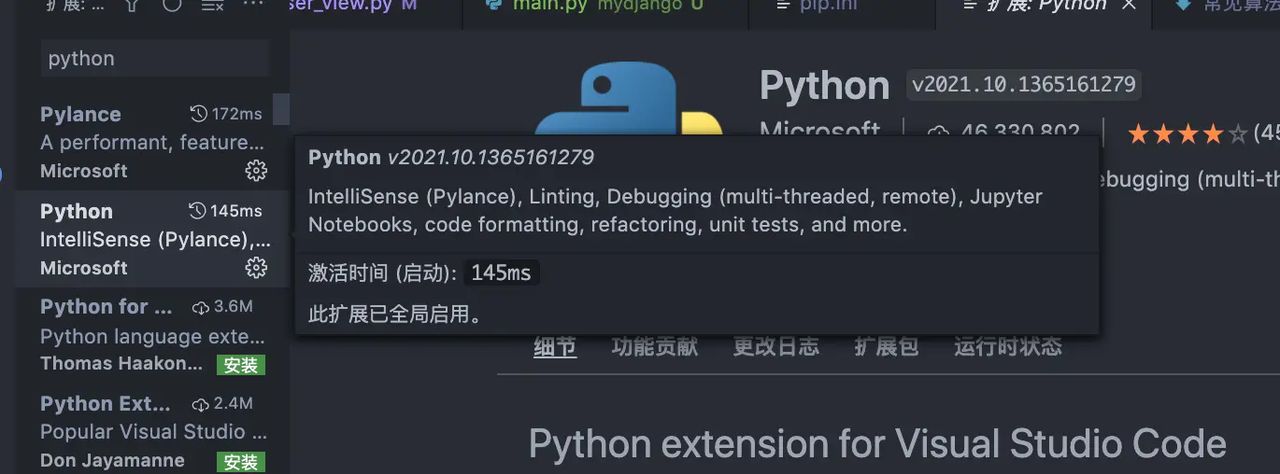Click the v2021.10.1365161279 version badge
Screen dimensions: 1280x474
coord(1023,85)
